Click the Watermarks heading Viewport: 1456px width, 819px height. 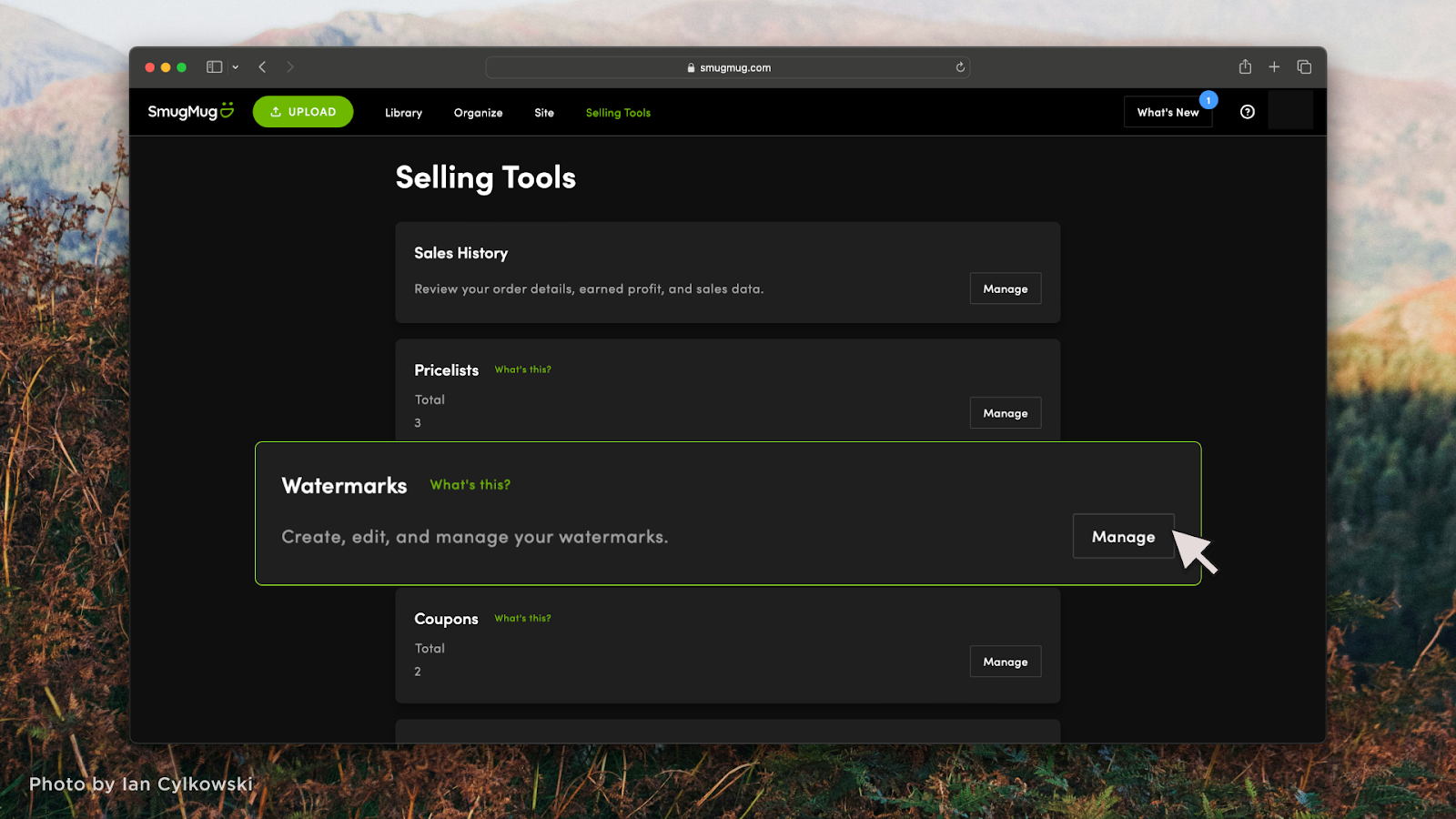(x=344, y=486)
